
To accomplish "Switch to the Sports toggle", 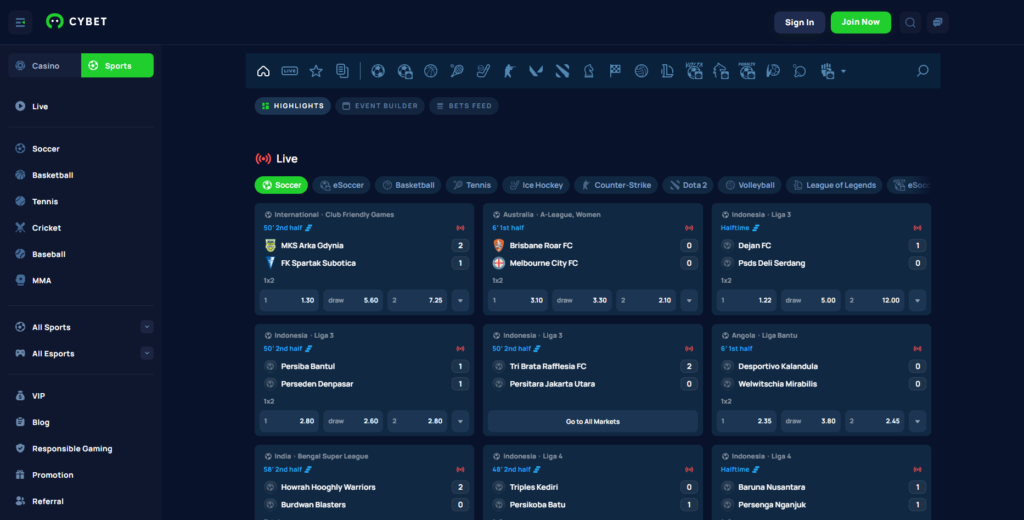I will tap(118, 65).
